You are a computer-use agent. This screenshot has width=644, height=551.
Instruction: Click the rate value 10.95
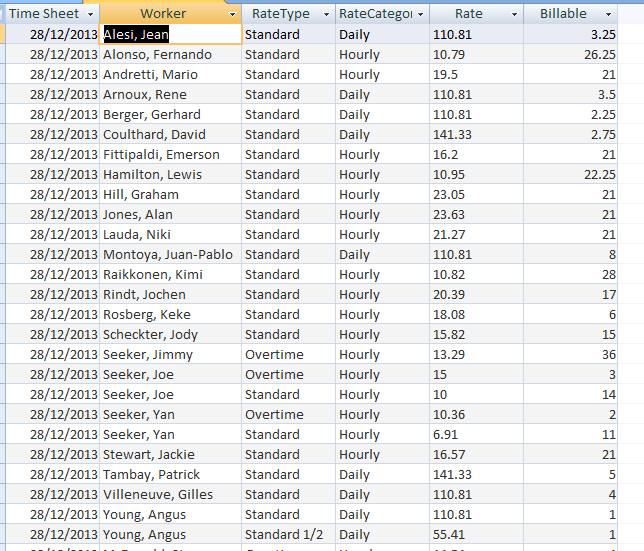point(476,174)
